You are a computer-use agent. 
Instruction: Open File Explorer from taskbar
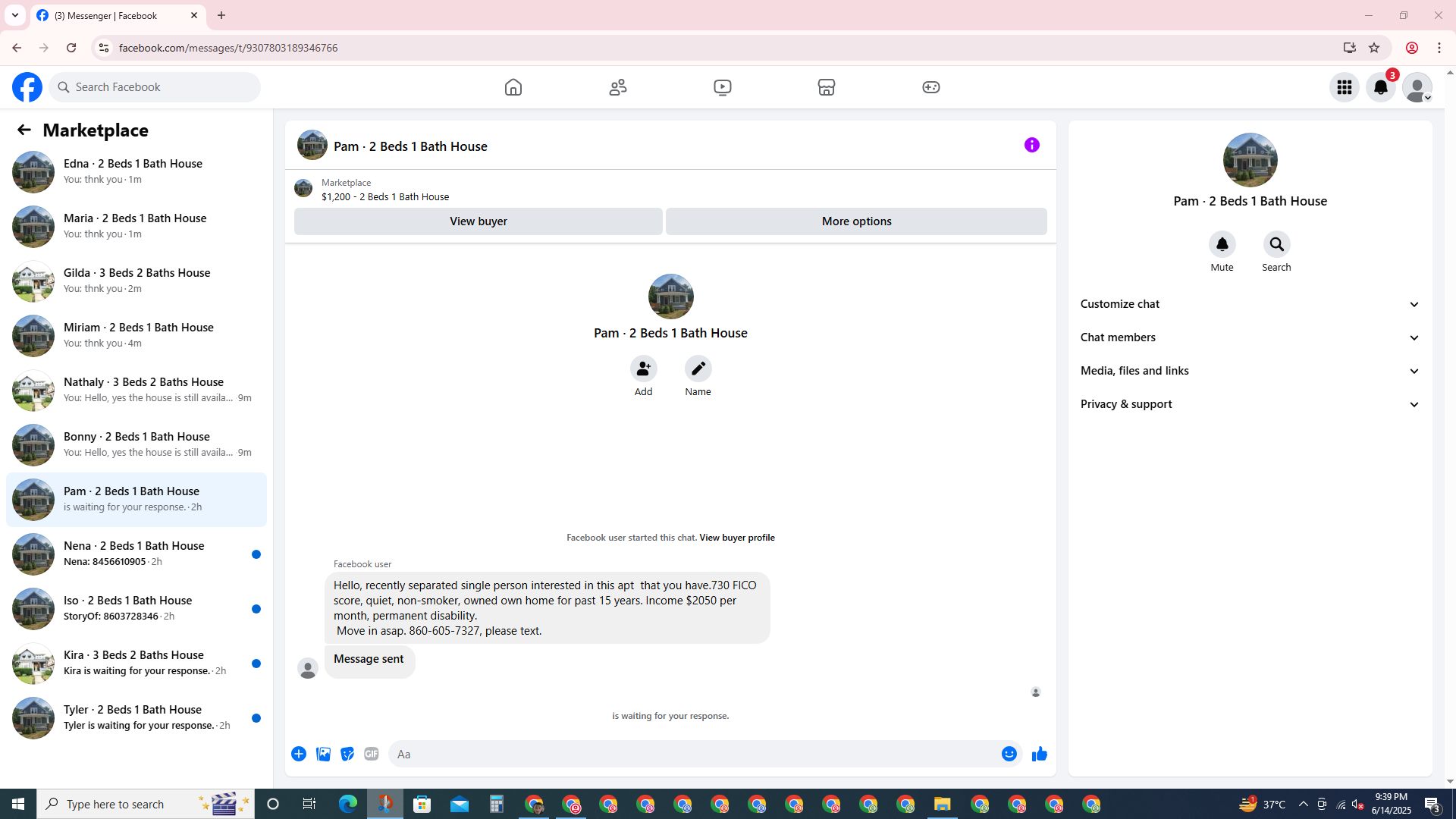click(x=943, y=804)
